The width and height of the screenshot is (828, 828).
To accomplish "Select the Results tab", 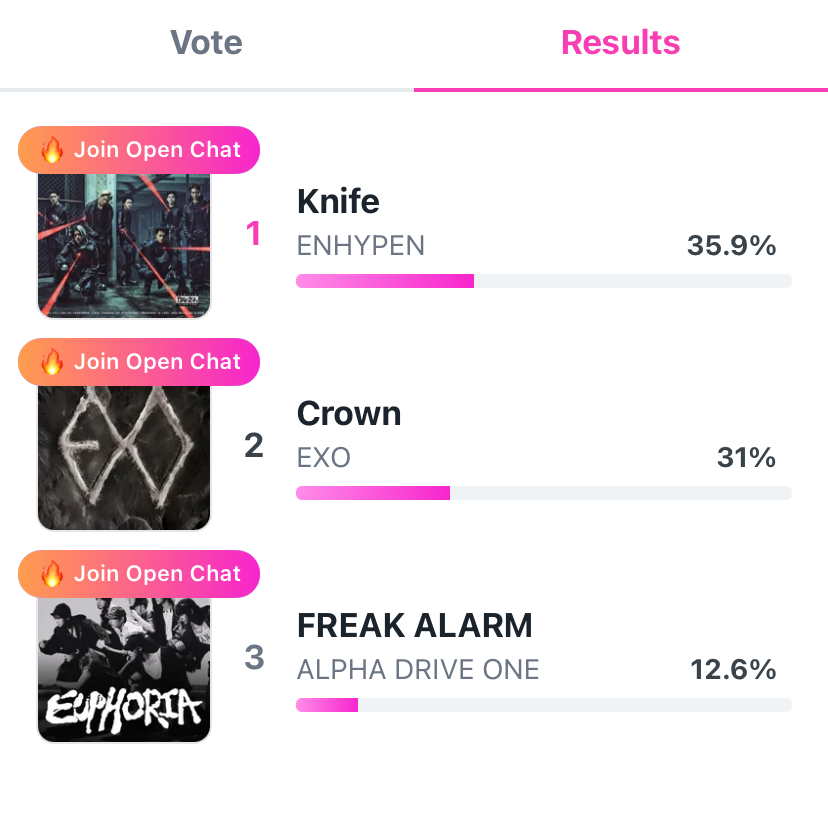I will 620,43.
